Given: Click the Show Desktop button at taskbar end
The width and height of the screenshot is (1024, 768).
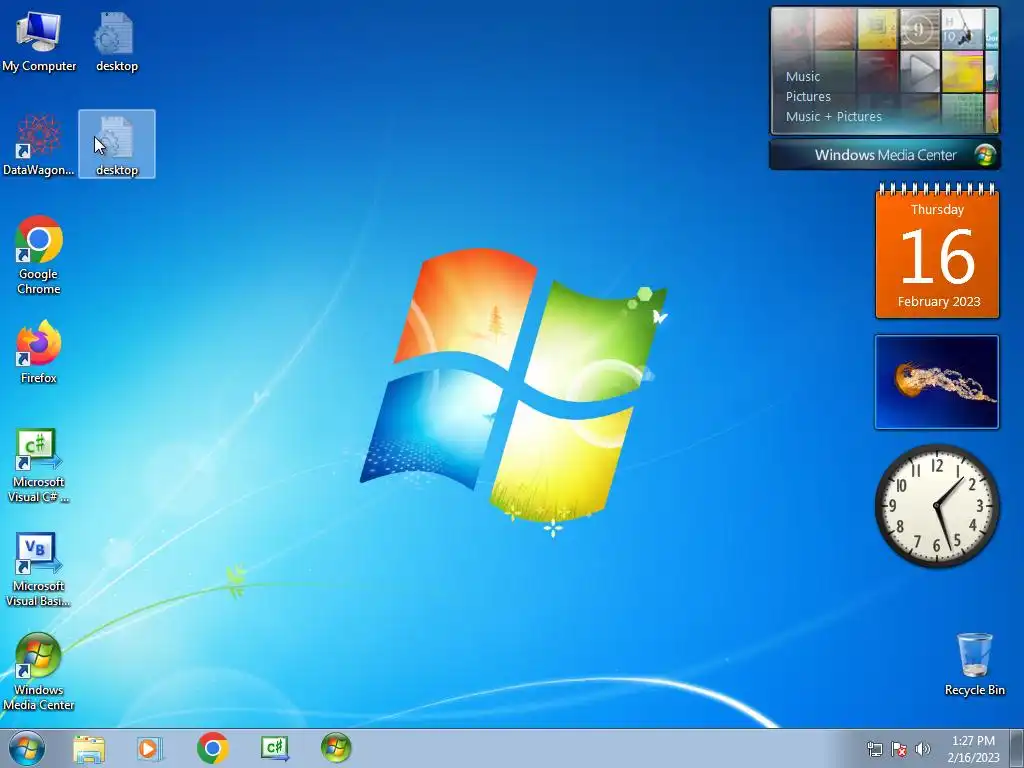Looking at the screenshot, I should point(1016,748).
